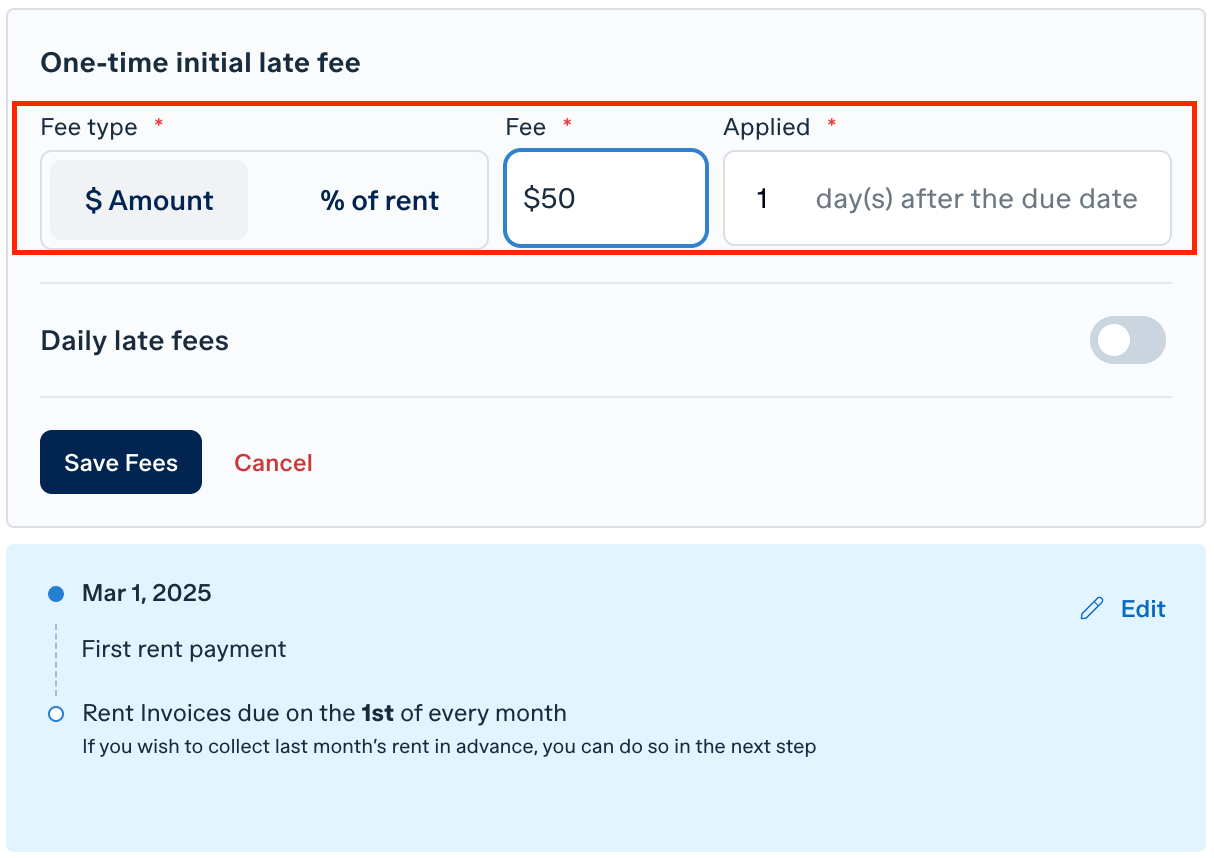Select the $ Amount fee type
Viewport: 1214px width, 858px height.
click(149, 200)
